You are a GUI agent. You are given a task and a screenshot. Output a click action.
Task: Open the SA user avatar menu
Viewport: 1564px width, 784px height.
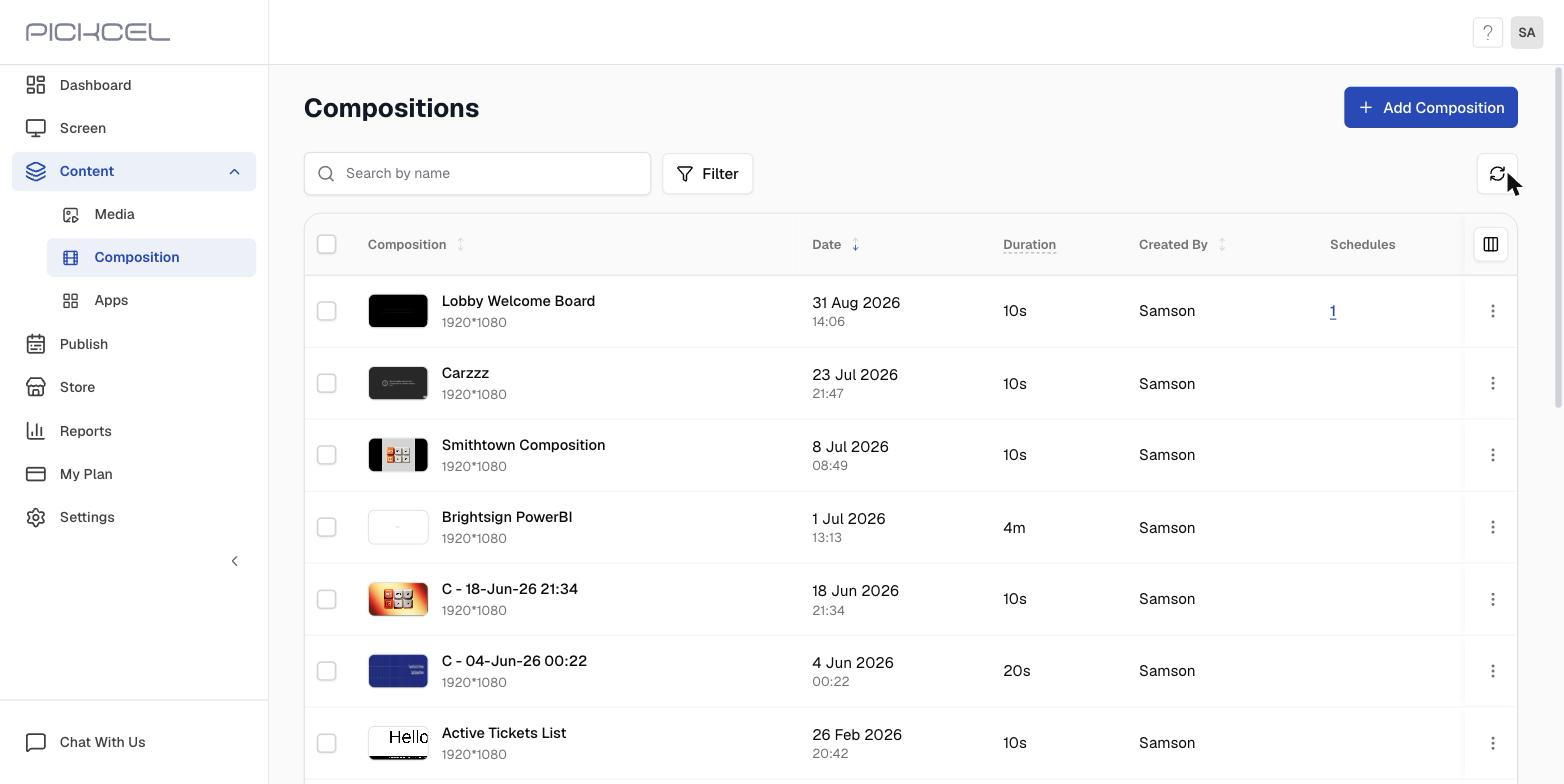pos(1526,33)
